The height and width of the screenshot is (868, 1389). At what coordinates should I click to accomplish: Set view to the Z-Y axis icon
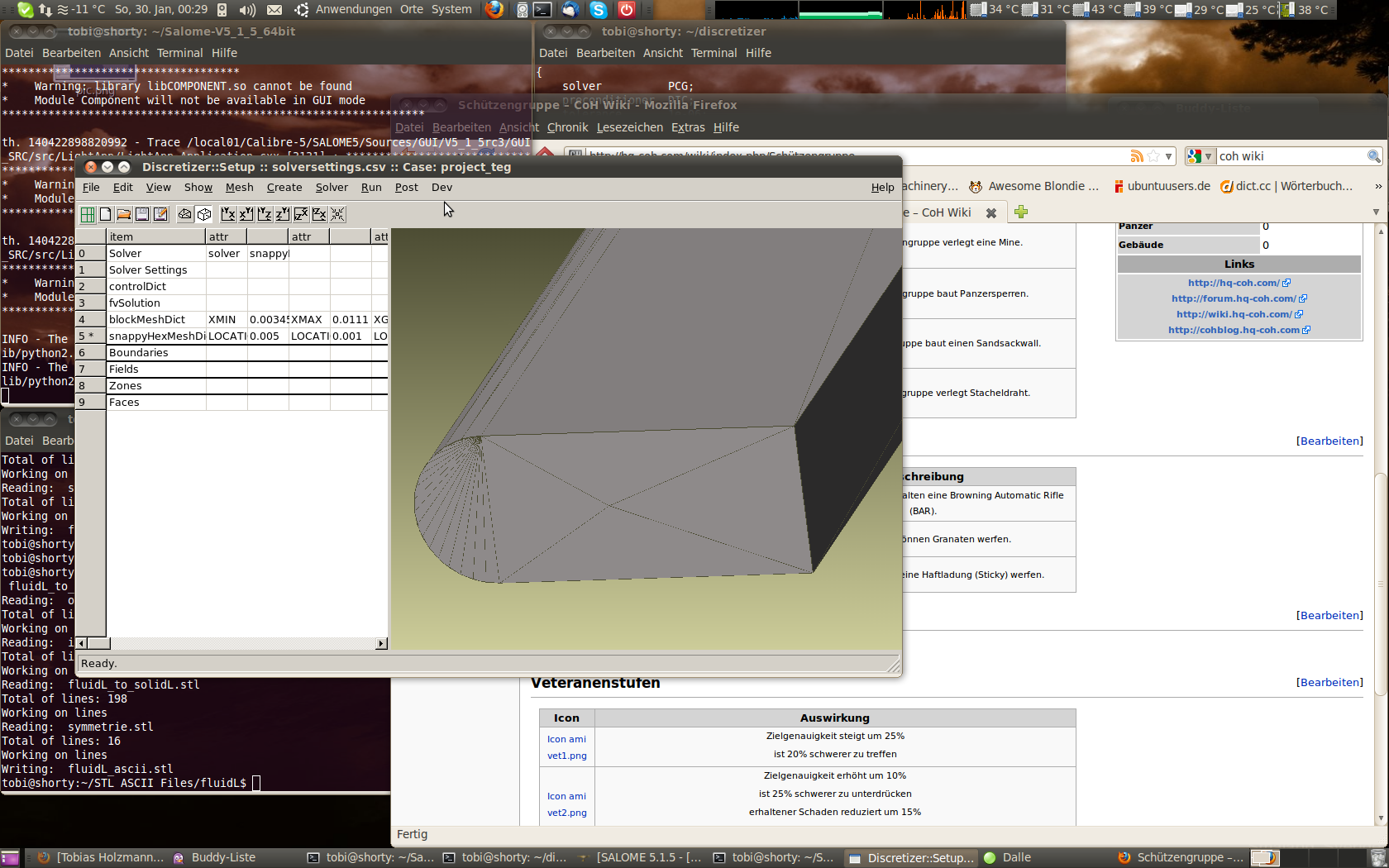click(283, 214)
